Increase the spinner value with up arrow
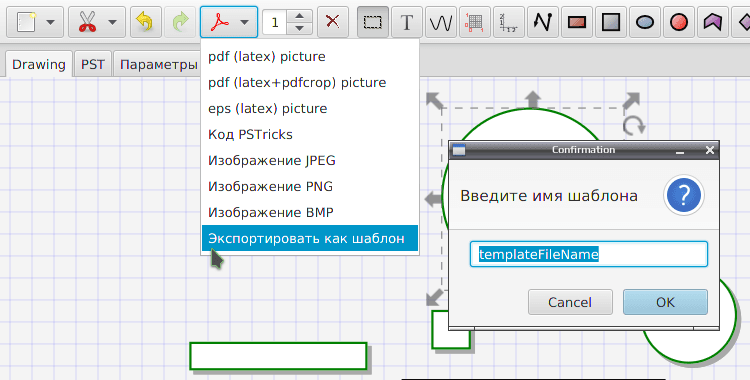Screen dimensions: 750x380 pos(300,16)
